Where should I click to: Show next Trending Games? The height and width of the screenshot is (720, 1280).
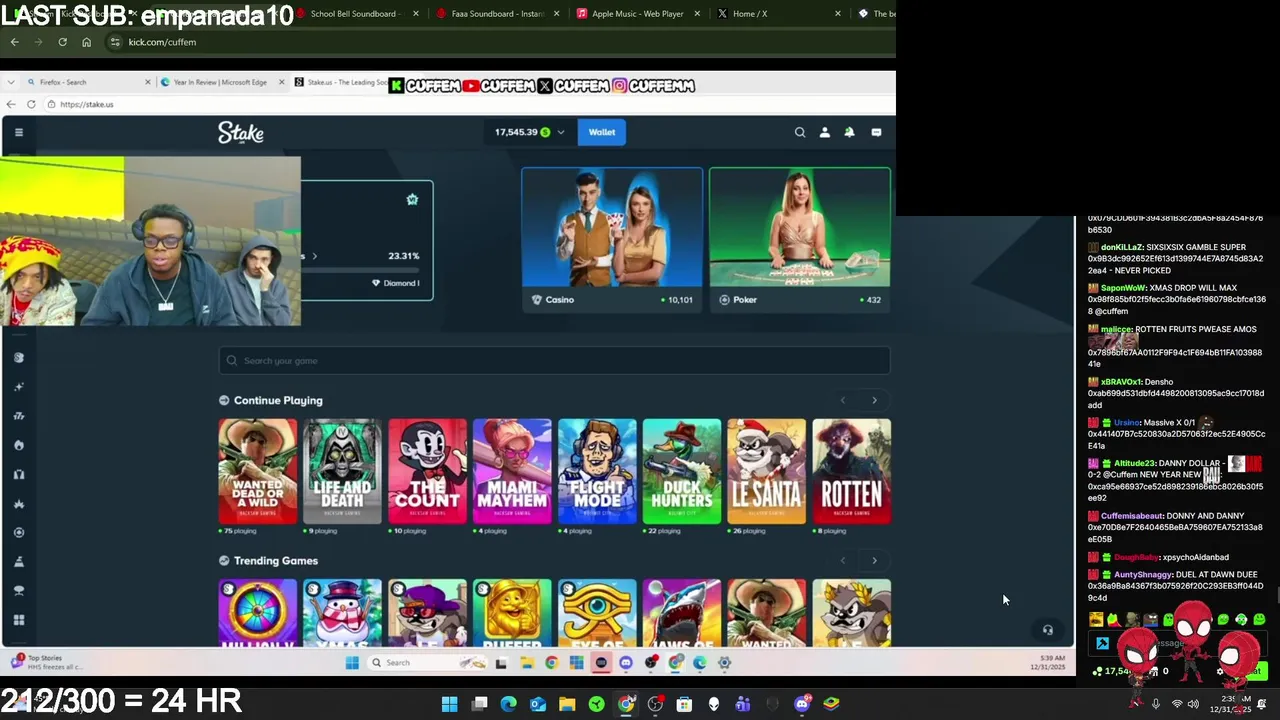coord(874,561)
